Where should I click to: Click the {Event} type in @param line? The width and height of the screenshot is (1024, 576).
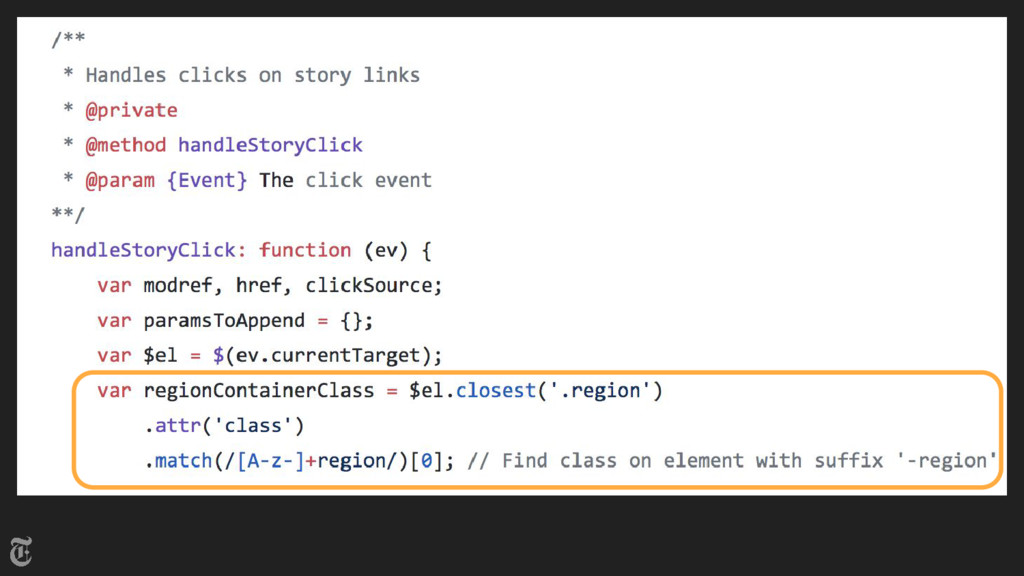tap(207, 180)
